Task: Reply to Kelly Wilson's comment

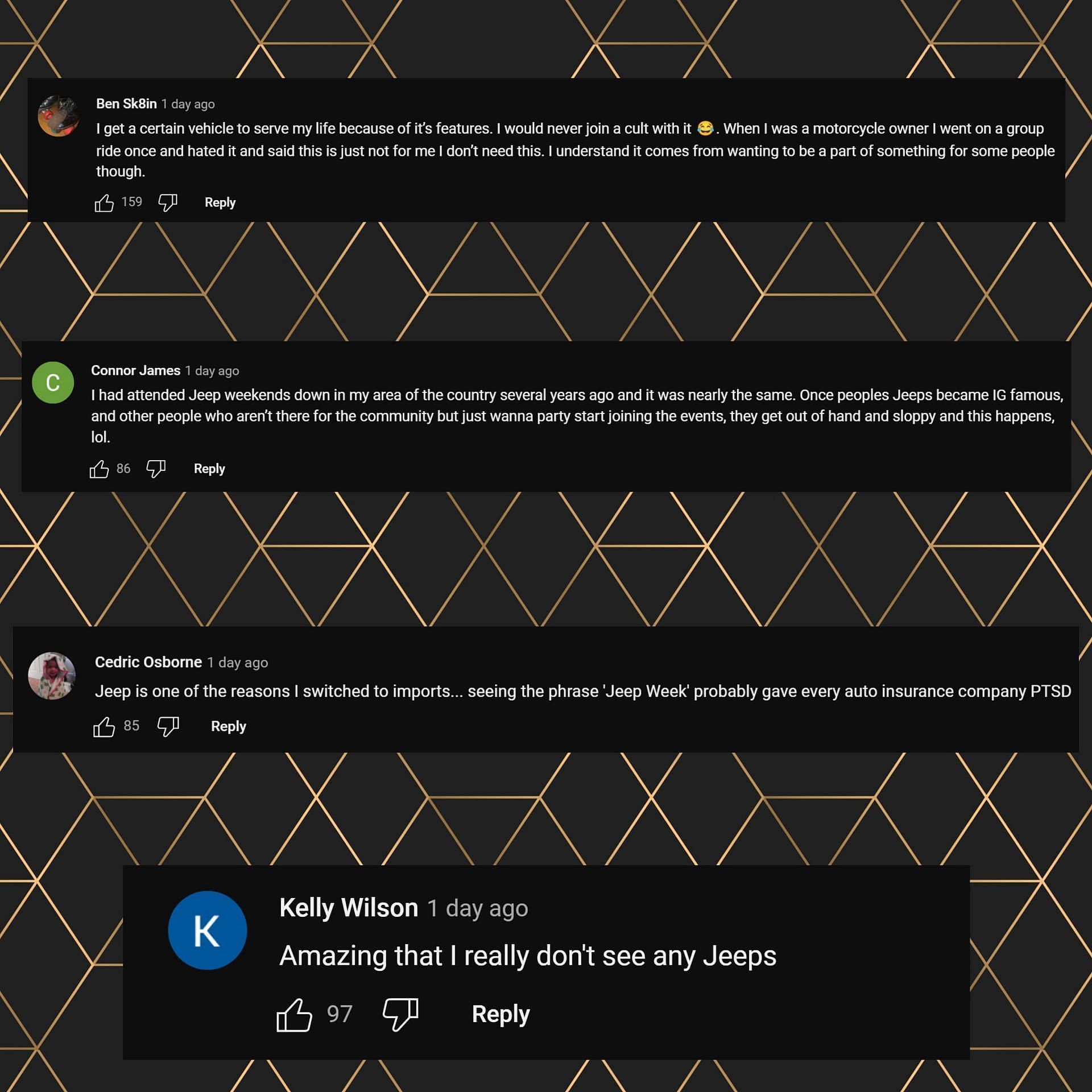Action: click(x=500, y=1014)
